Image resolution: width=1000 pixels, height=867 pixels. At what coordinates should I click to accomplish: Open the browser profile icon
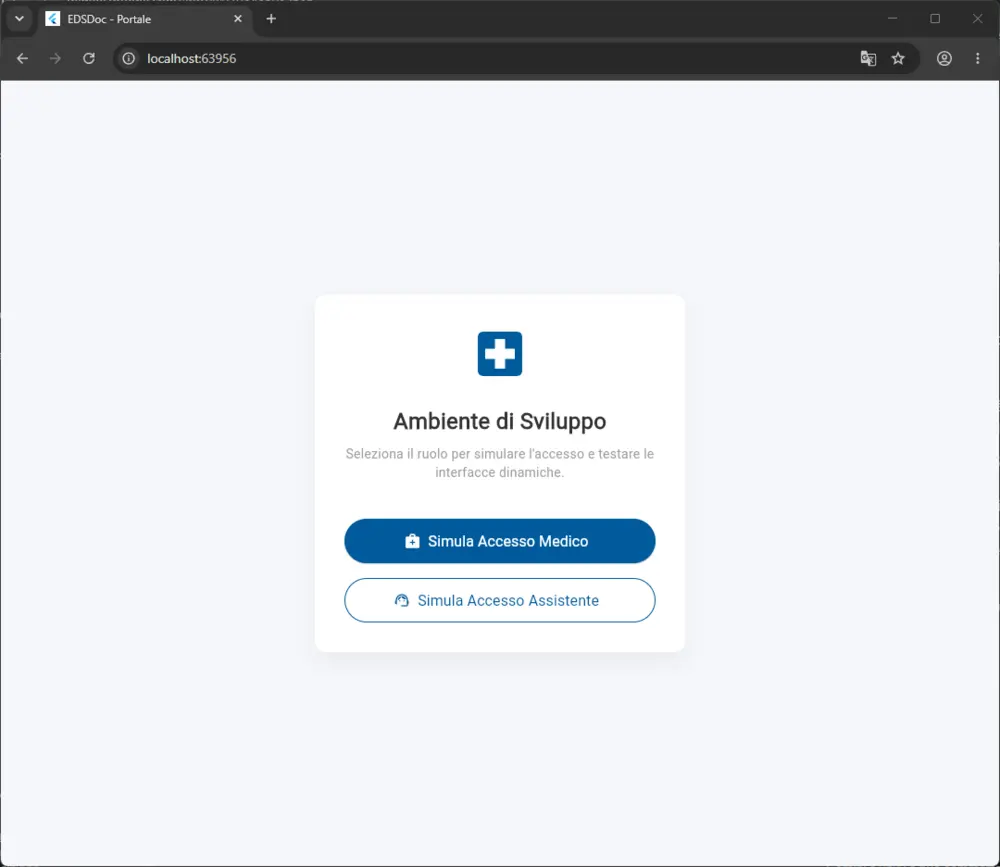[944, 59]
